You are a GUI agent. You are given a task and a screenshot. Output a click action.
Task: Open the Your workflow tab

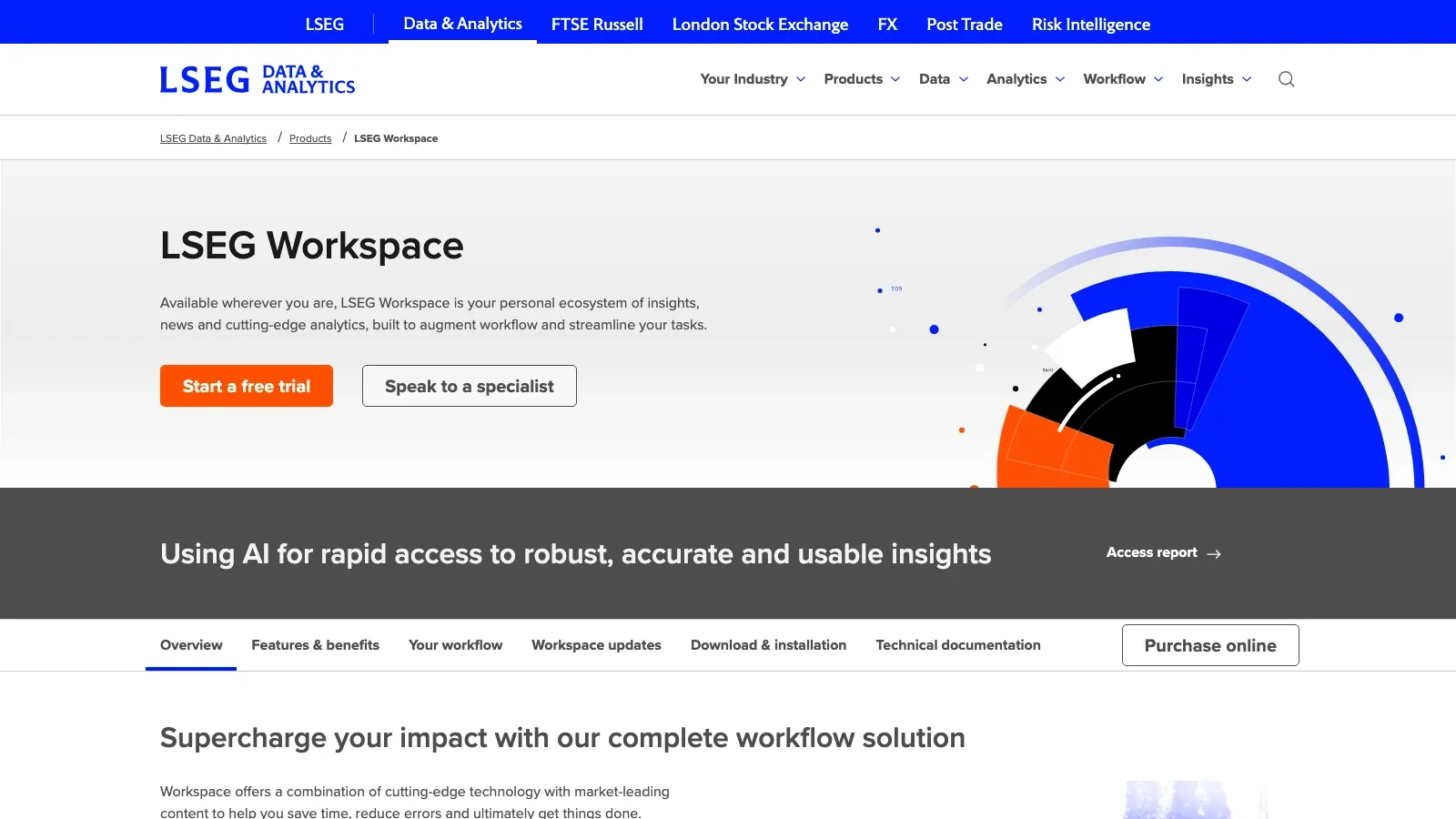point(455,645)
